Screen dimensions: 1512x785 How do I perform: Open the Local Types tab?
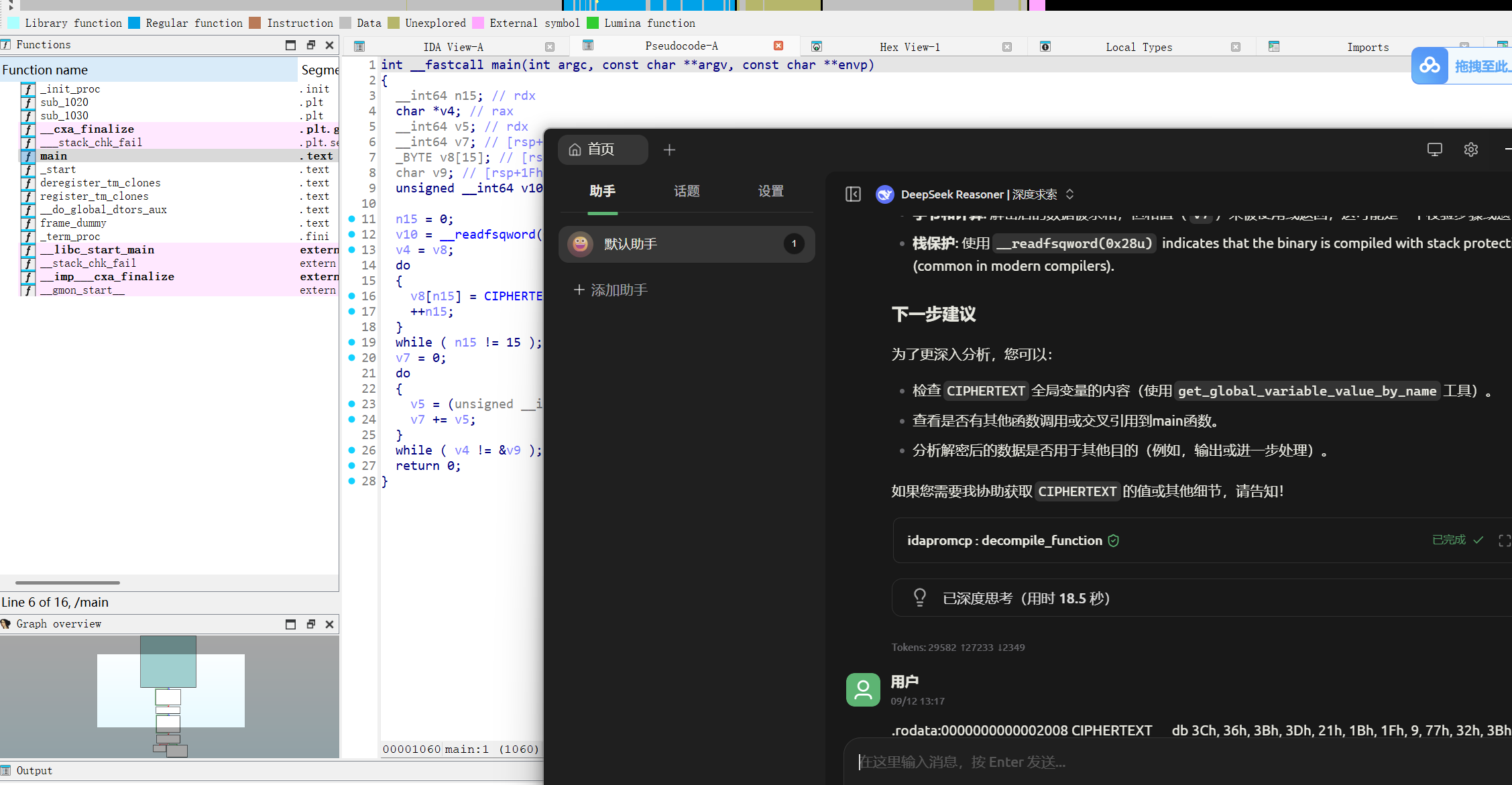pos(1139,47)
